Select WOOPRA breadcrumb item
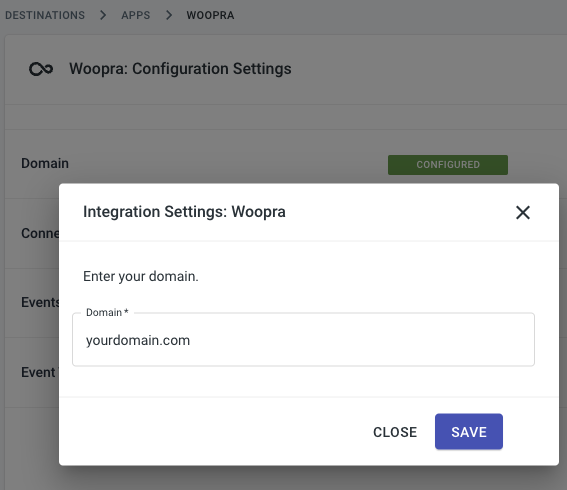Screen dimensions: 567x490 click(210, 15)
